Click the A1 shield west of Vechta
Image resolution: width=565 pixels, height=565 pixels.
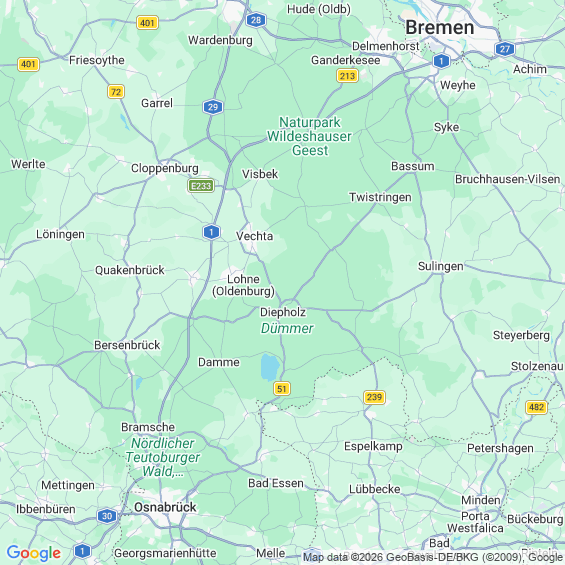coord(211,232)
